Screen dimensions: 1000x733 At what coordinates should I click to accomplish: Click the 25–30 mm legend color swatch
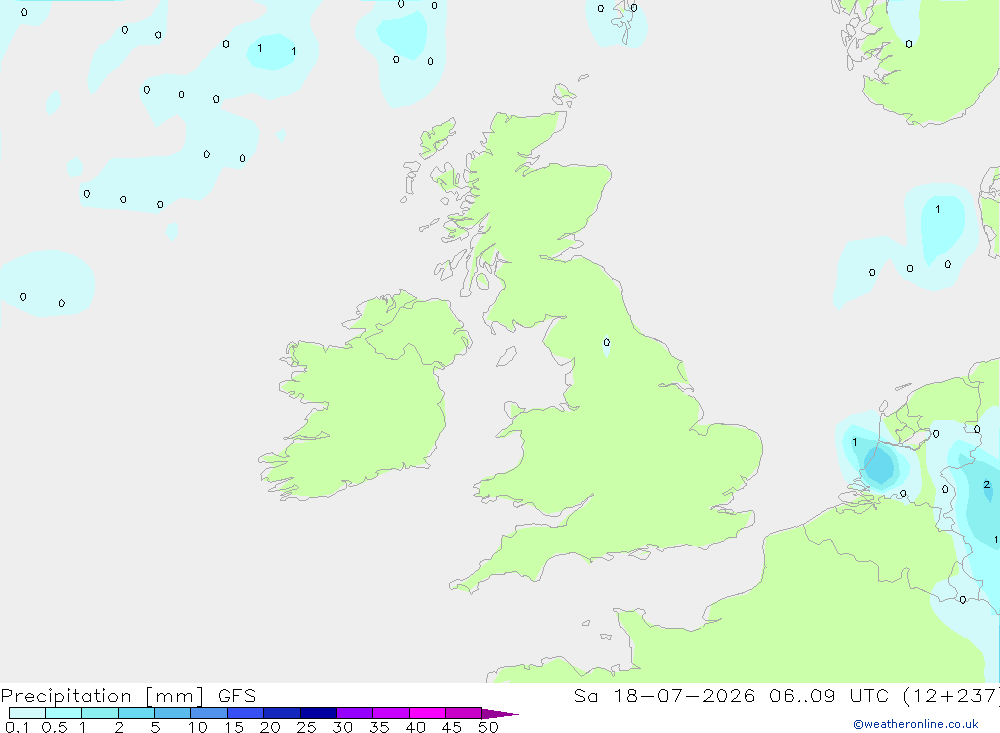click(318, 713)
